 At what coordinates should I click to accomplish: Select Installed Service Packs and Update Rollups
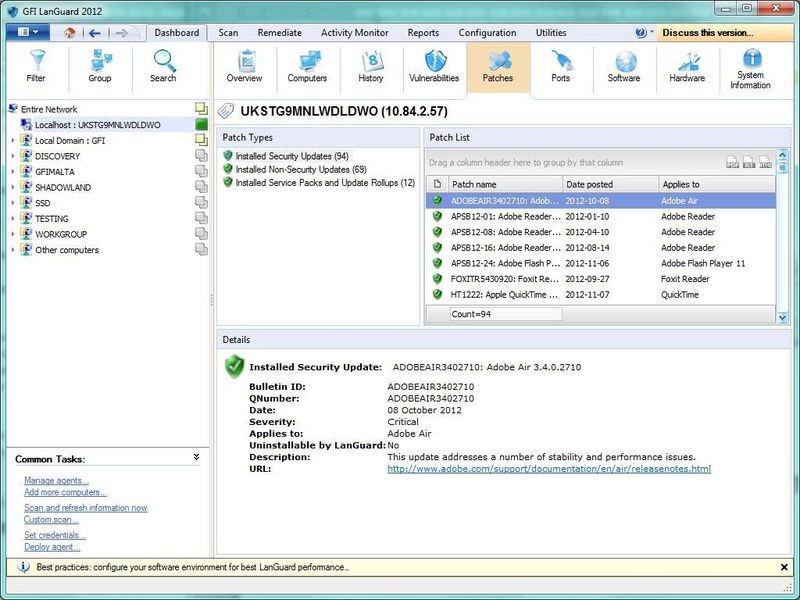325,182
